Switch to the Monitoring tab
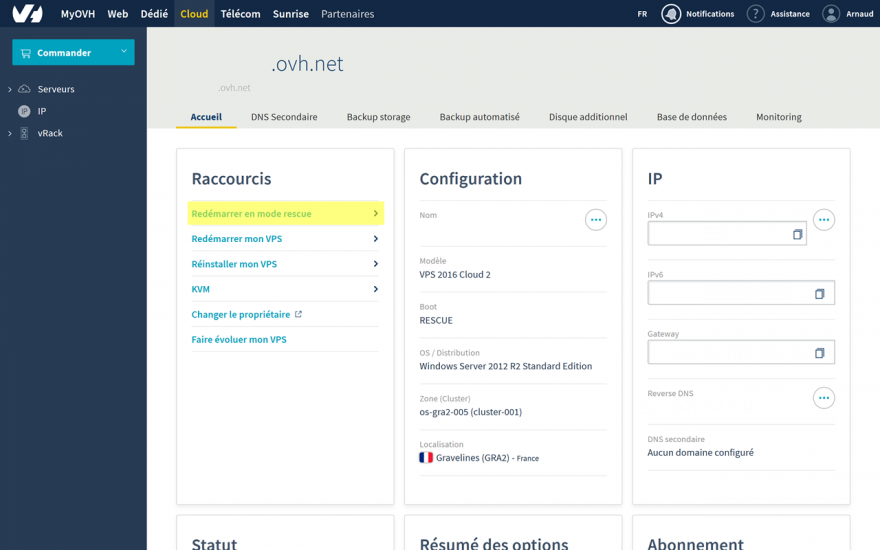Image resolution: width=880 pixels, height=550 pixels. click(x=778, y=117)
